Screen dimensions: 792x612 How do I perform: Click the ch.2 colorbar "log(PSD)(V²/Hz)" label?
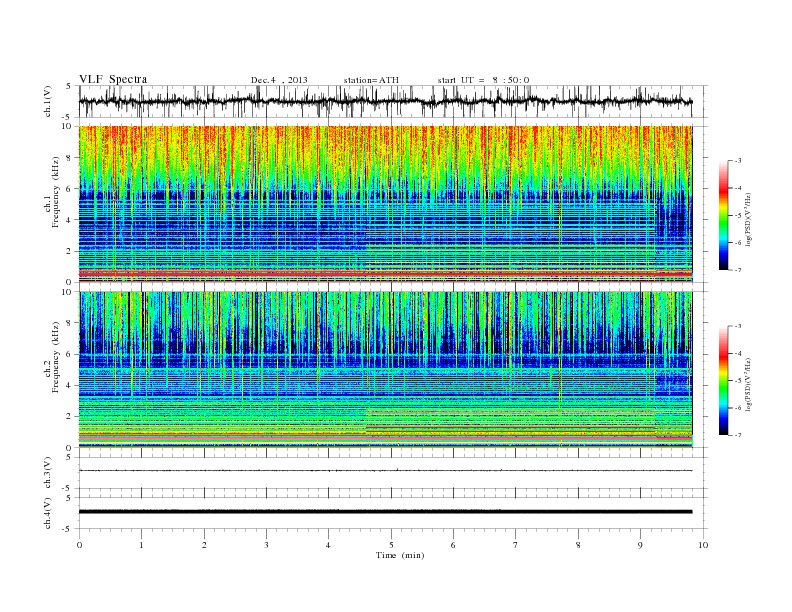[x=747, y=384]
